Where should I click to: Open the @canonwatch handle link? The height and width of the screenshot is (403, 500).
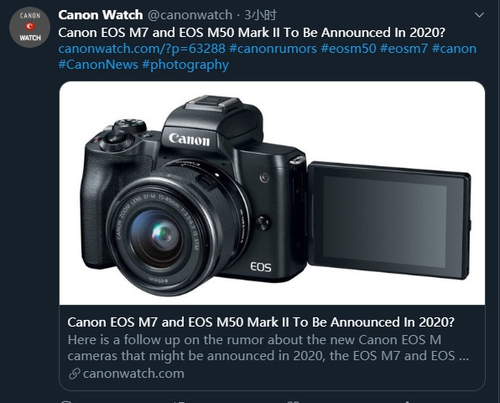tap(190, 15)
